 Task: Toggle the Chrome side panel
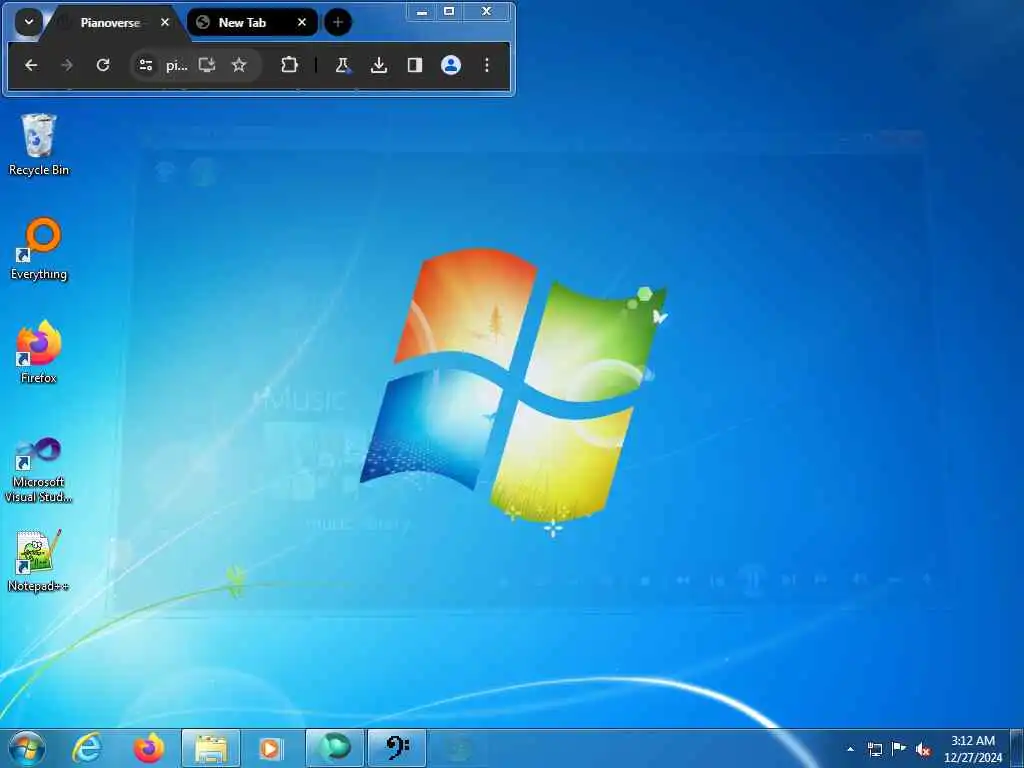[415, 65]
